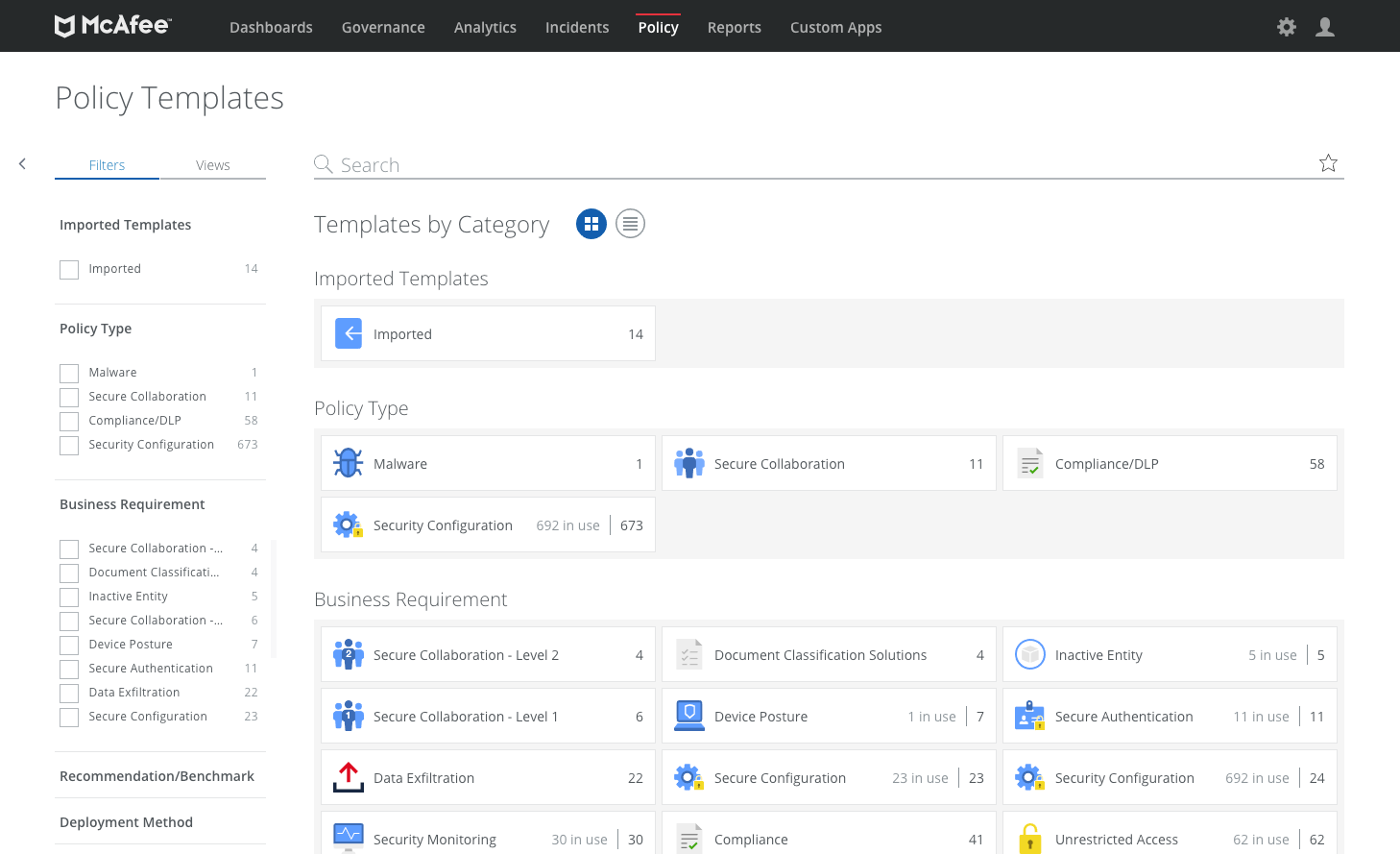Expand the Recommendation/Benchmark filter section
This screenshot has height=854, width=1400.
pos(157,776)
